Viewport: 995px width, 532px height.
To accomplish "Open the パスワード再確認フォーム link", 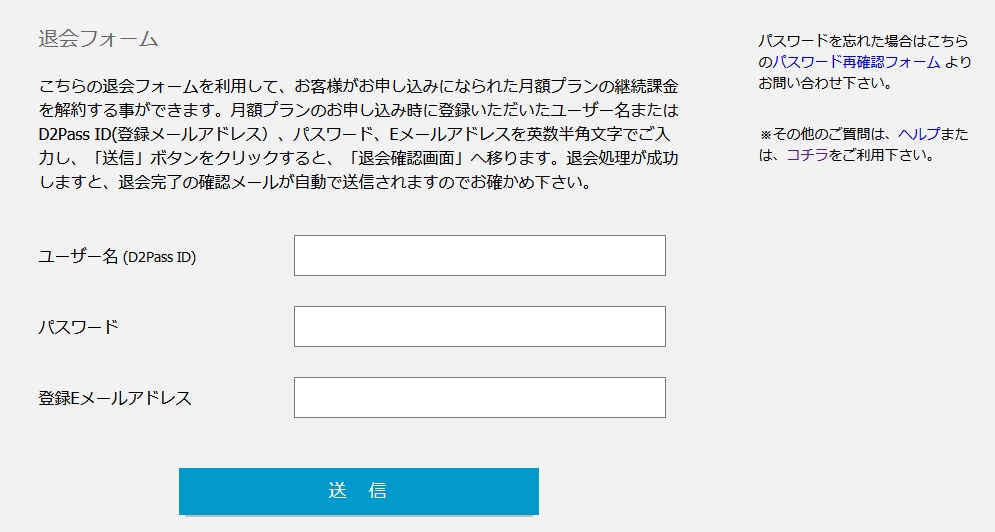I will (855, 62).
